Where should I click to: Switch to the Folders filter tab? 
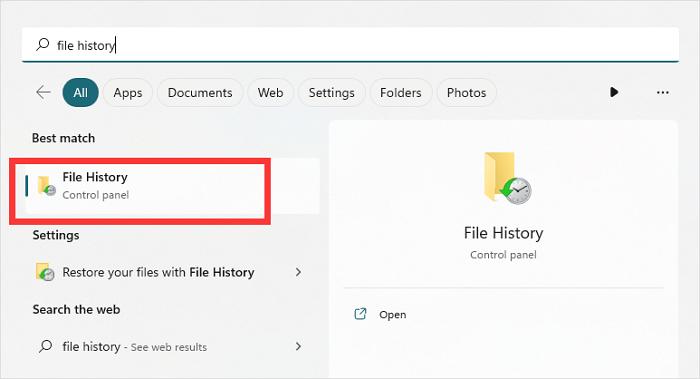[x=400, y=92]
